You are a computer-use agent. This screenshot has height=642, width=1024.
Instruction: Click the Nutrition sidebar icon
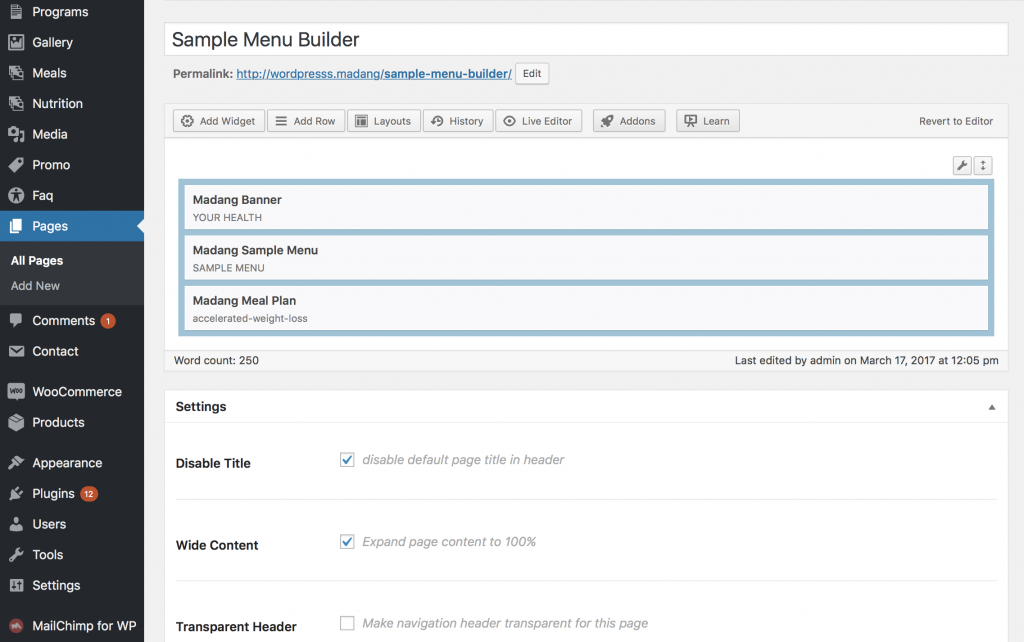(x=16, y=103)
